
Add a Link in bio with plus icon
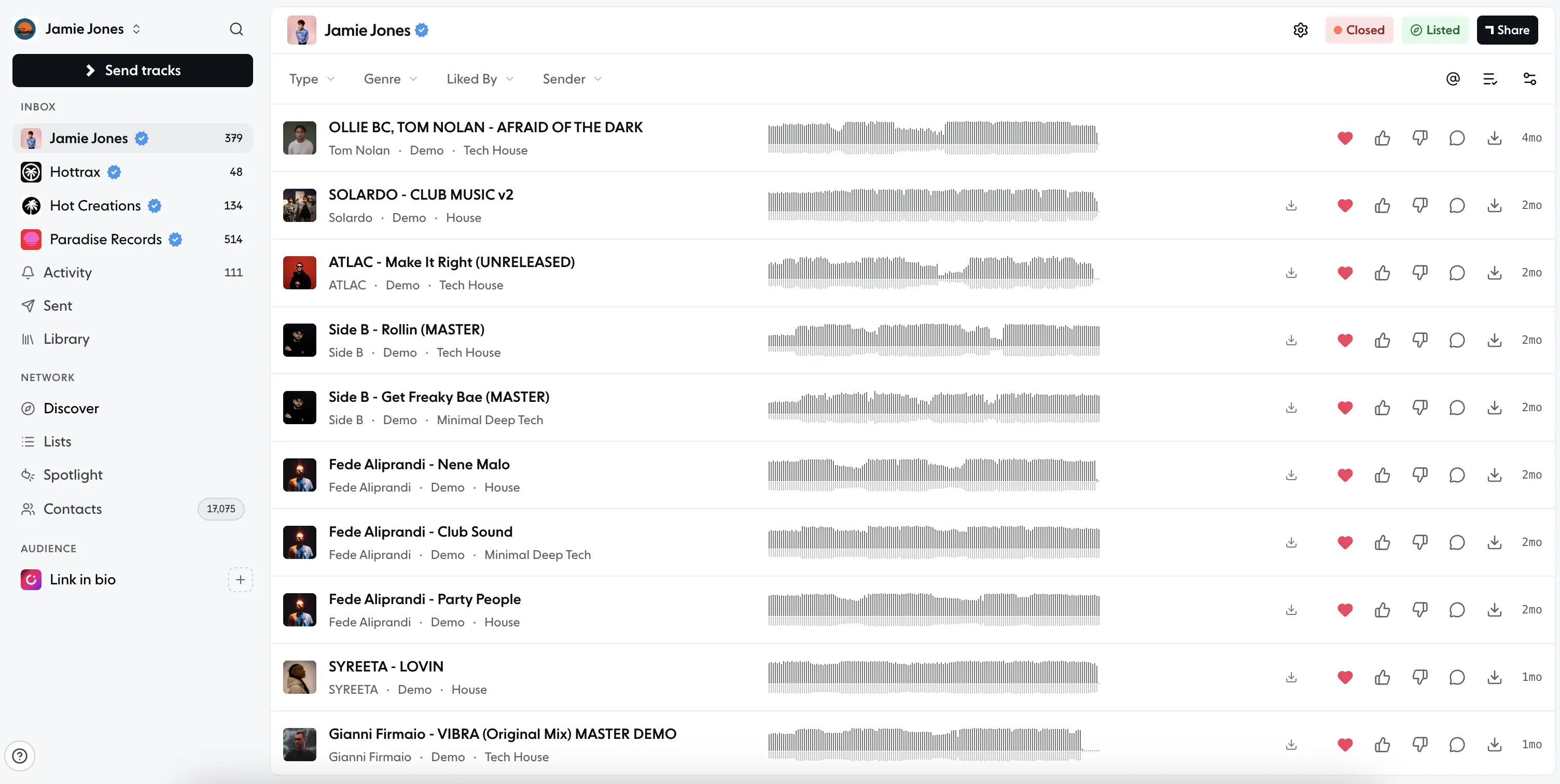(241, 579)
